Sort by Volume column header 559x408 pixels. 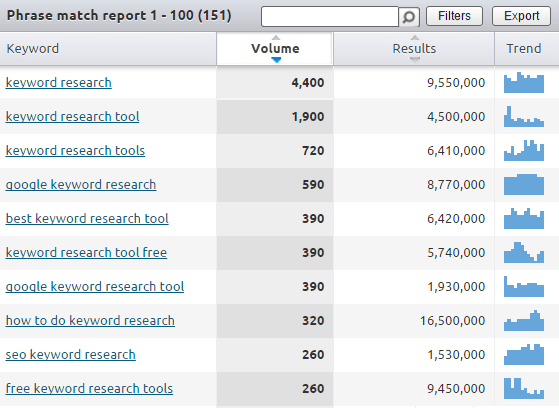click(275, 49)
